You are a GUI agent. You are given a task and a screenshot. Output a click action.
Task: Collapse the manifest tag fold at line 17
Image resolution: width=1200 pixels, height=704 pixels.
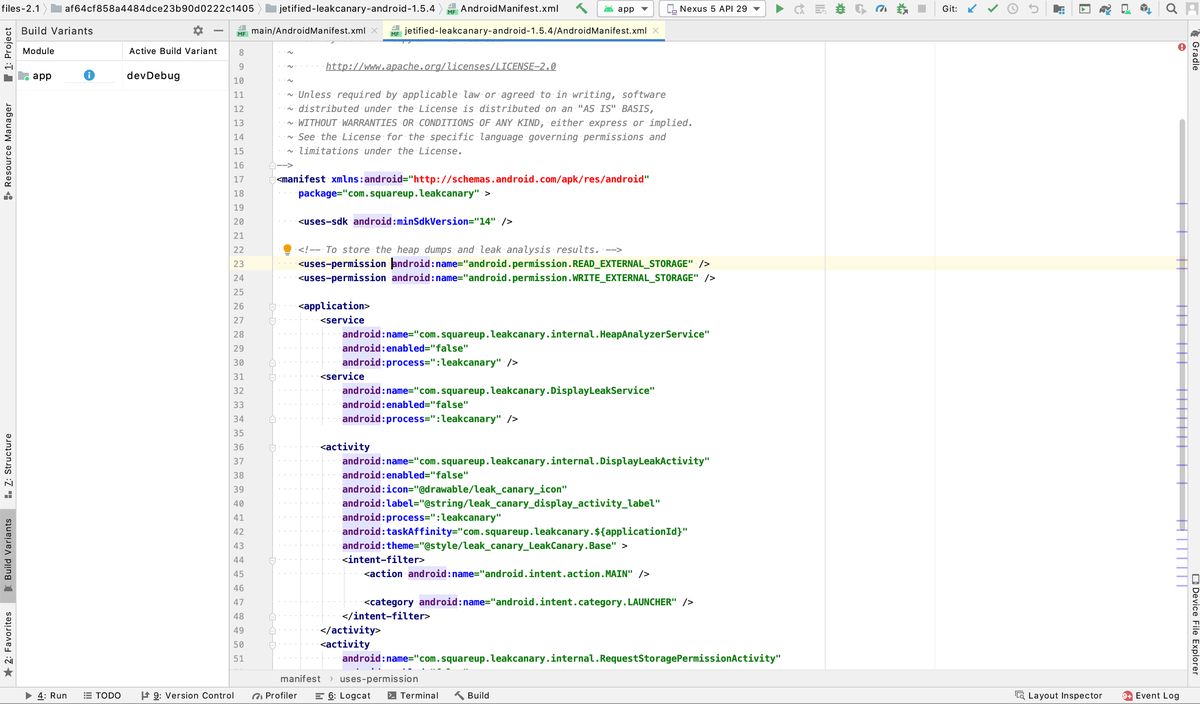[271, 179]
